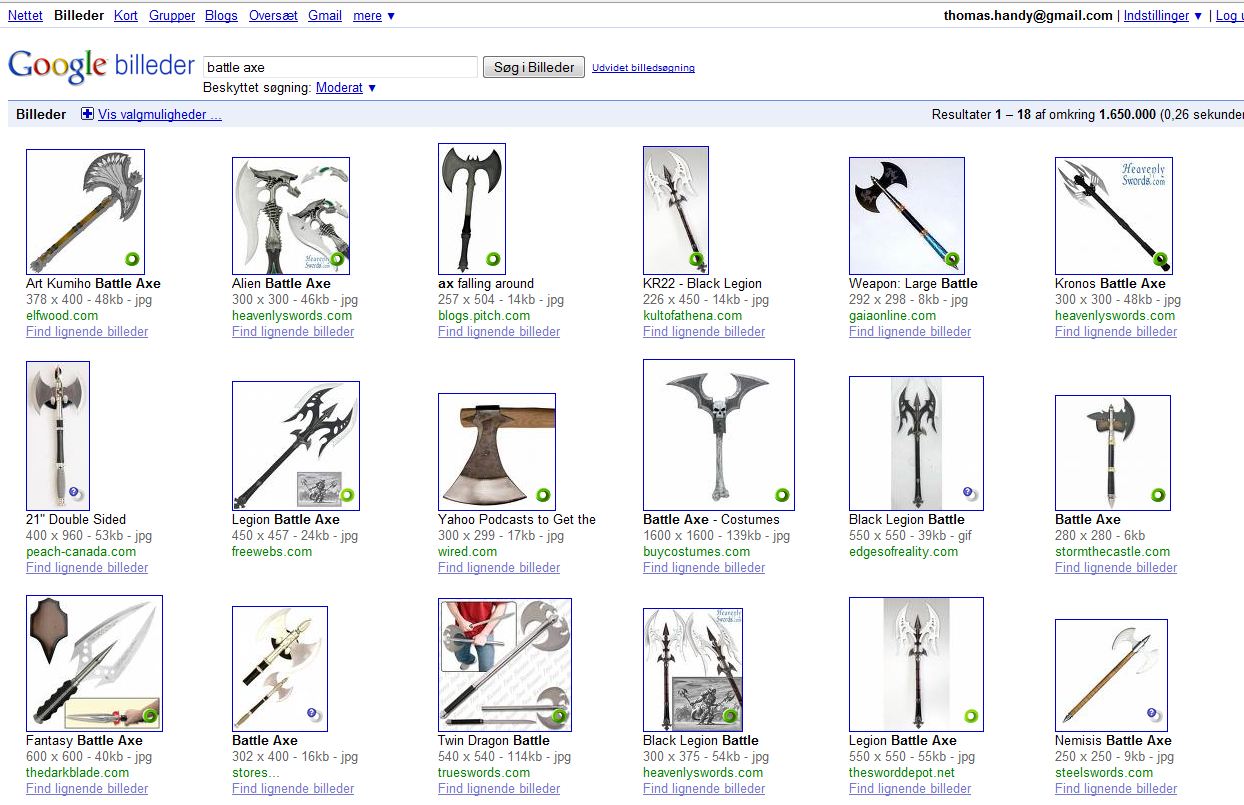This screenshot has width=1244, height=805.
Task: Click the kultofathena.com domain text
Action: pyautogui.click(x=693, y=316)
